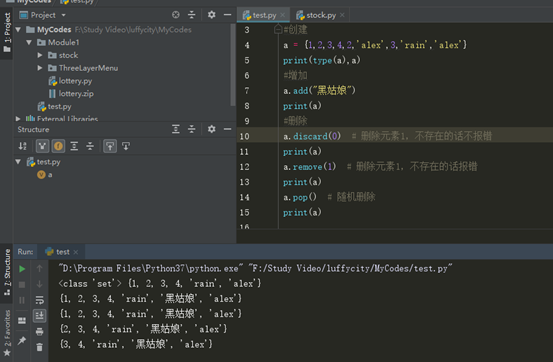Viewport: 553px width, 362px height.
Task: Expand the stock folder
Action: [x=40, y=55]
